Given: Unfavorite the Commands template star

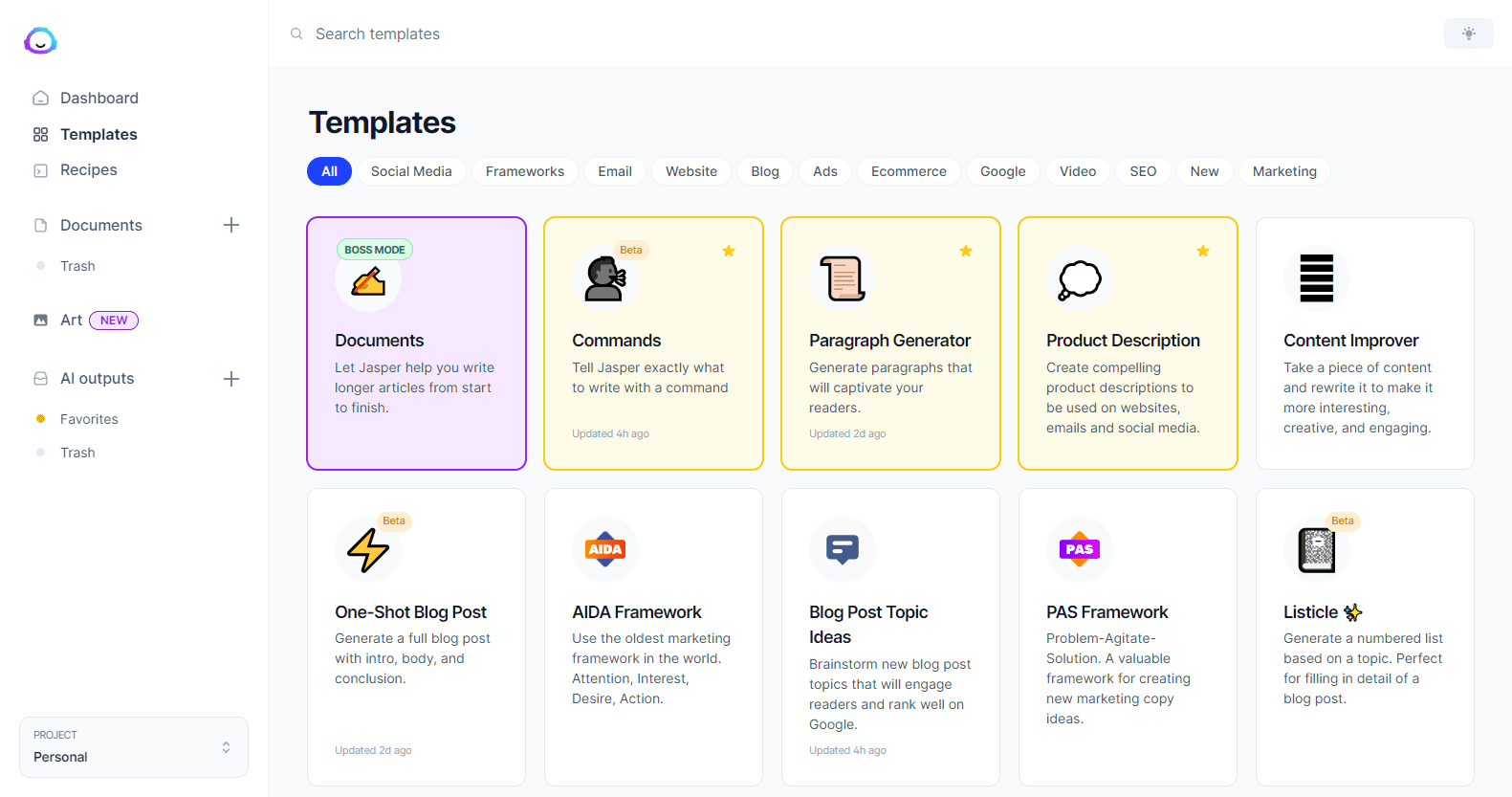Looking at the screenshot, I should 729,251.
